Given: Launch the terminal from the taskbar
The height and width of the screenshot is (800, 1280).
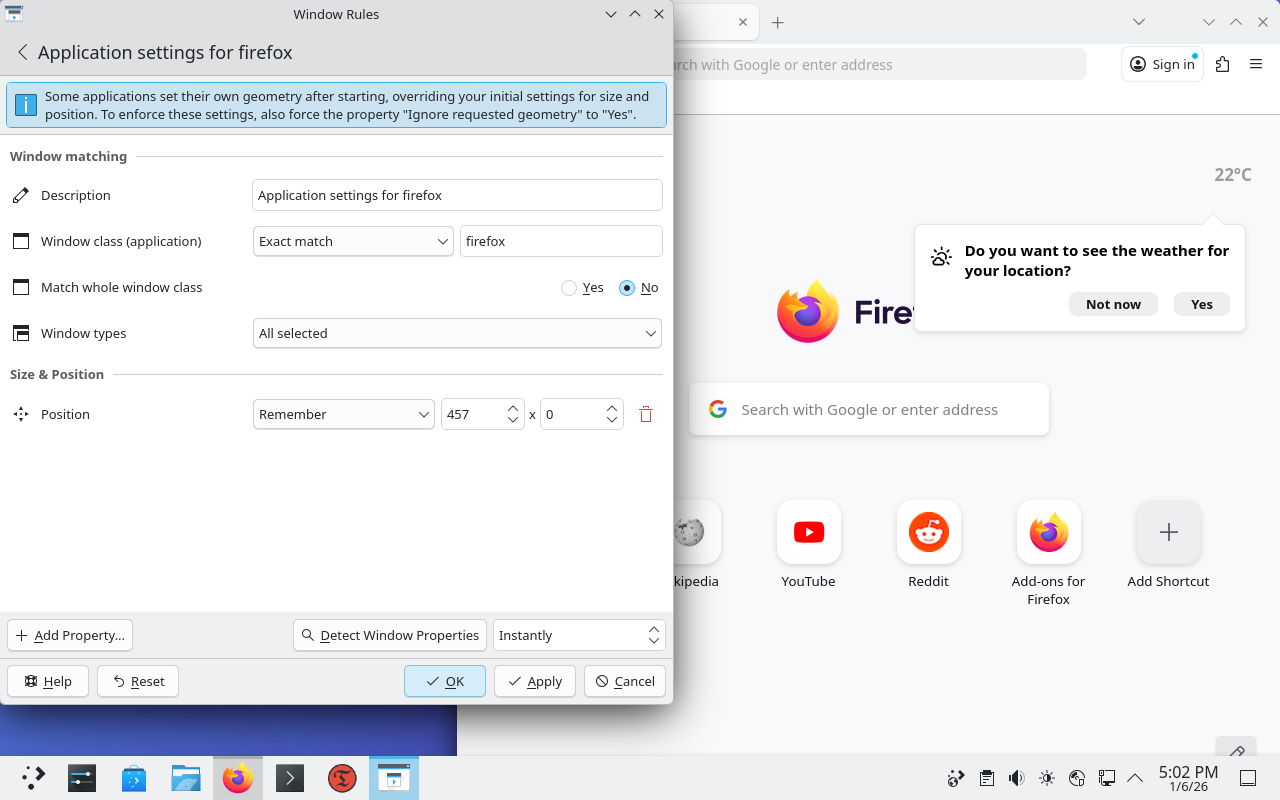Looking at the screenshot, I should pos(290,778).
